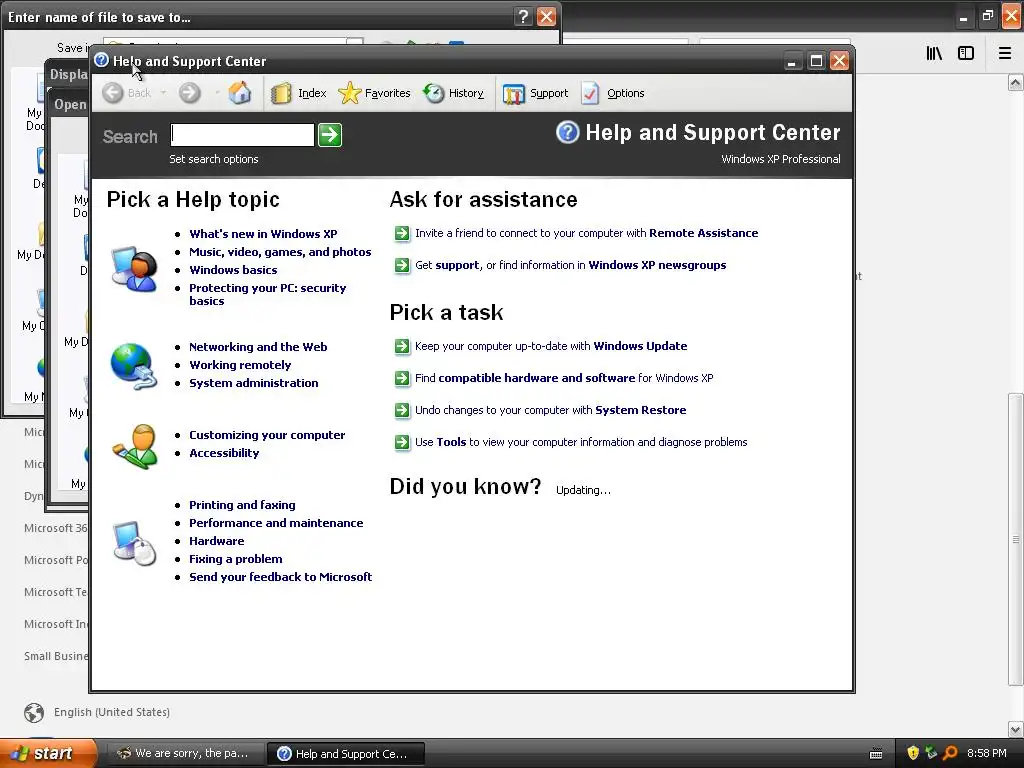Screen dimensions: 1024x768
Task: Click green arrow beside Windows Update task
Action: pos(402,346)
